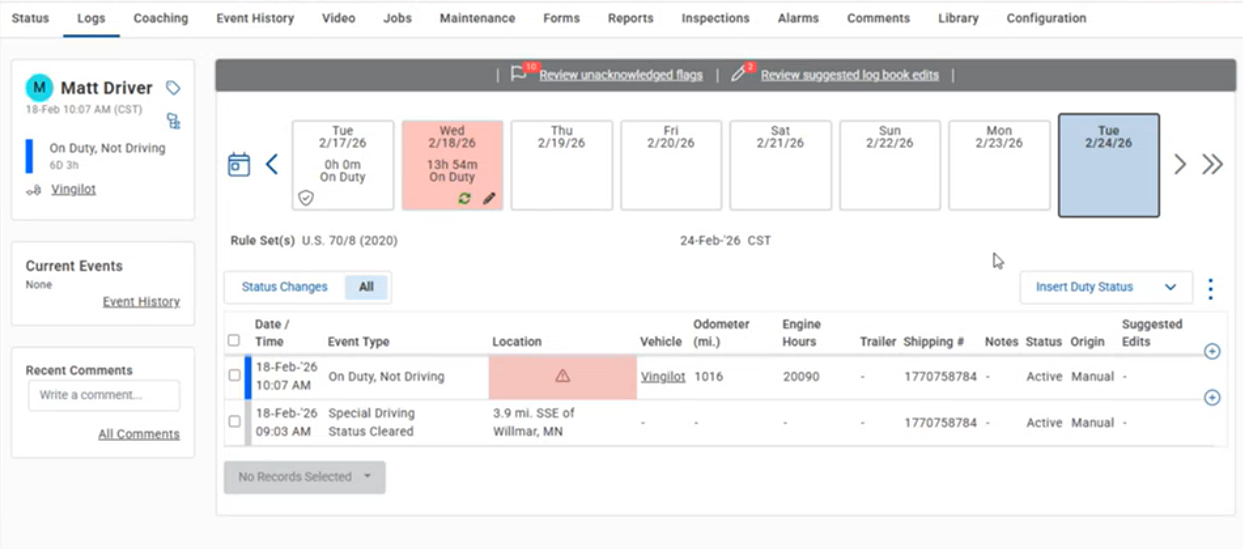Click the Suggested Edits column header

point(1152,333)
